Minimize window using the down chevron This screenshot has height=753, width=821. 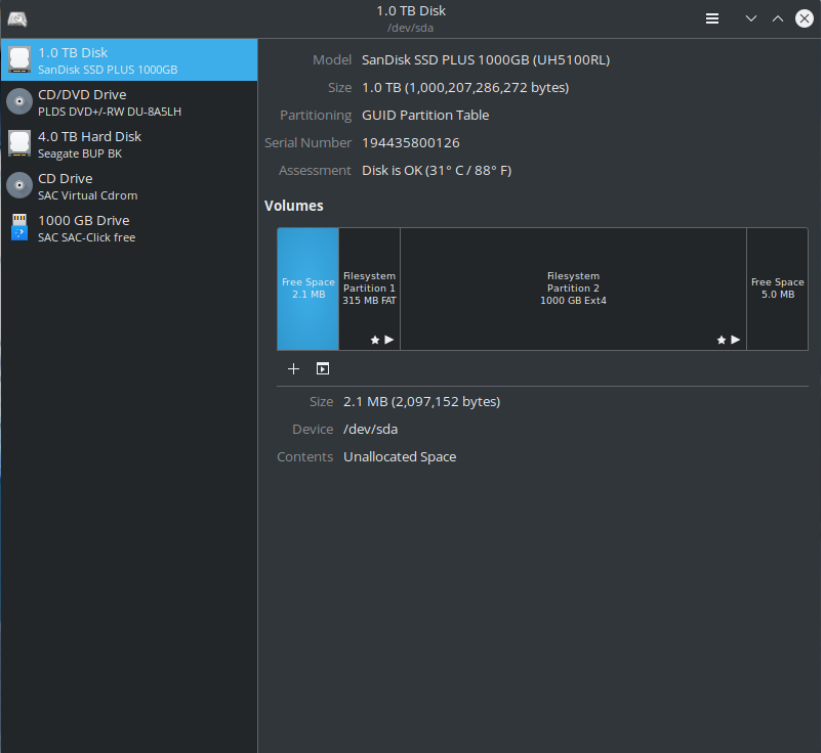click(x=751, y=19)
